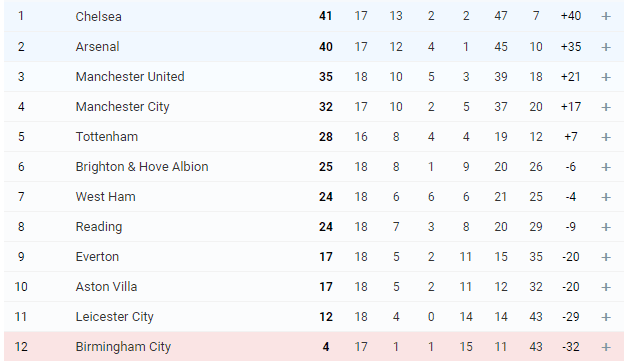Click plus icon for Leicester City

[x=606, y=317]
